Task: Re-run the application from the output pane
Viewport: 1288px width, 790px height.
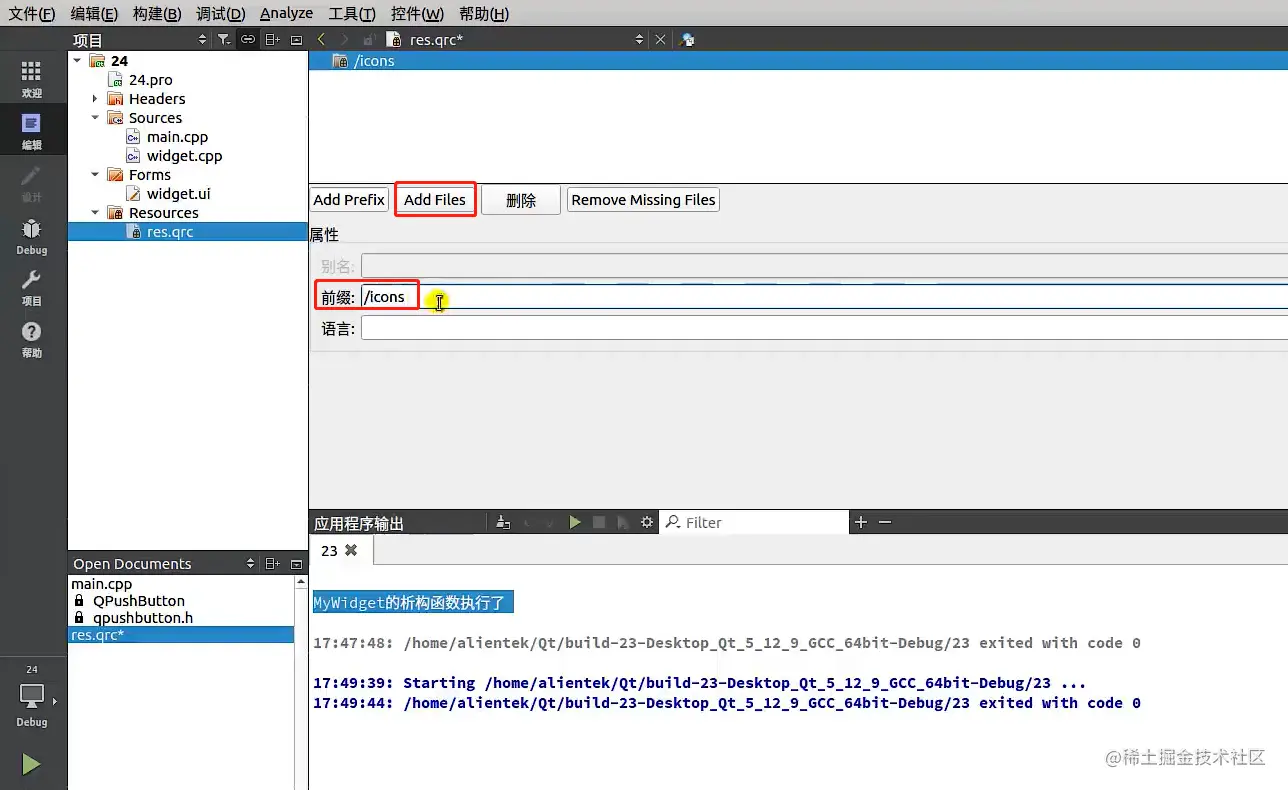Action: pyautogui.click(x=575, y=522)
